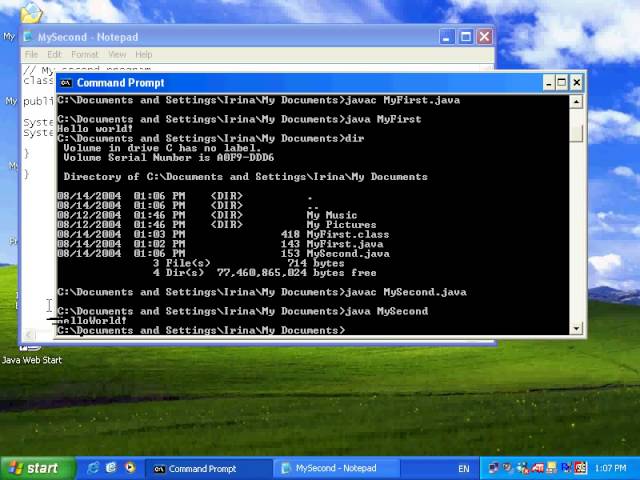The image size is (640, 480).
Task: Open the Start menu
Action: [x=38, y=468]
